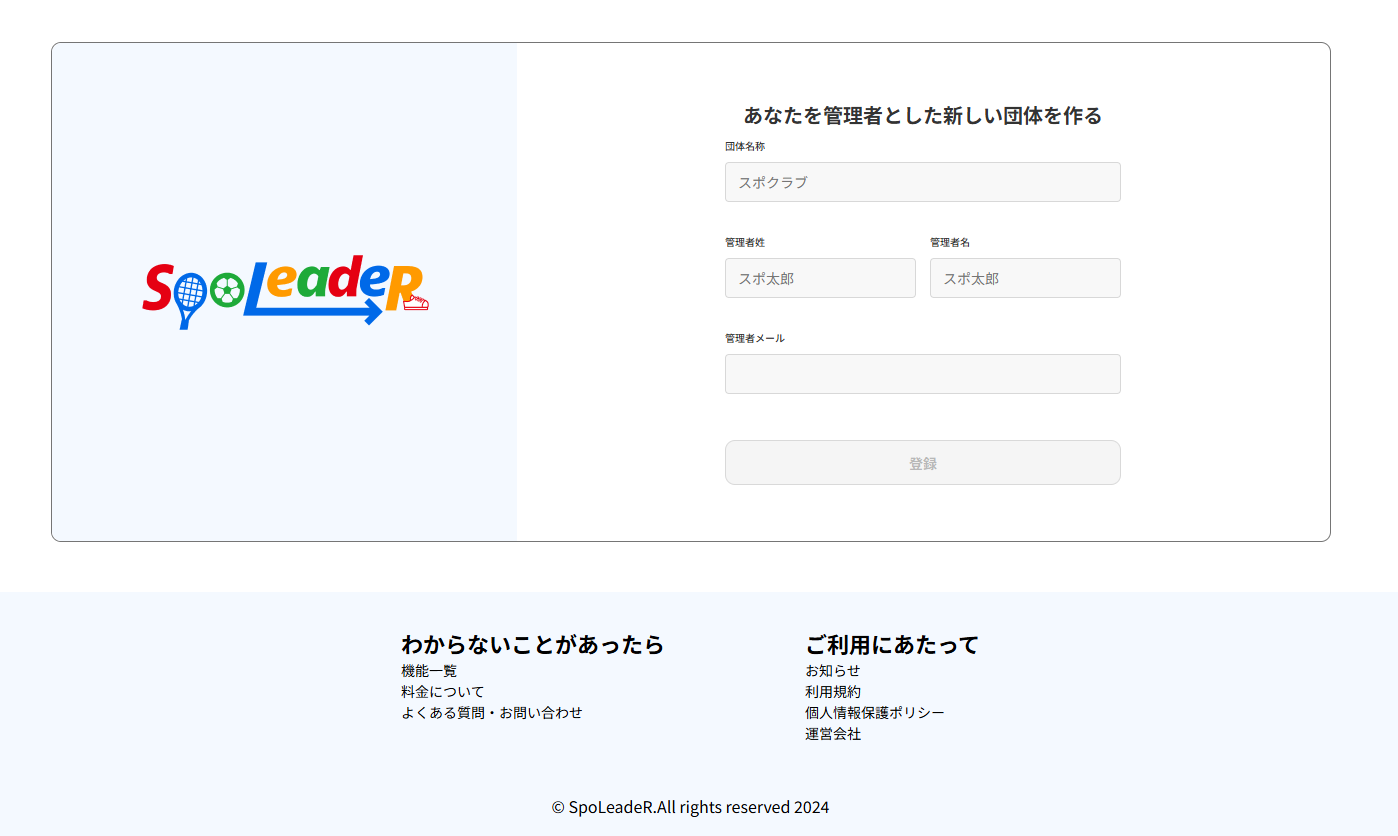Click the 団体名称 label
Viewport: 1398px width, 836px height.
(745, 146)
